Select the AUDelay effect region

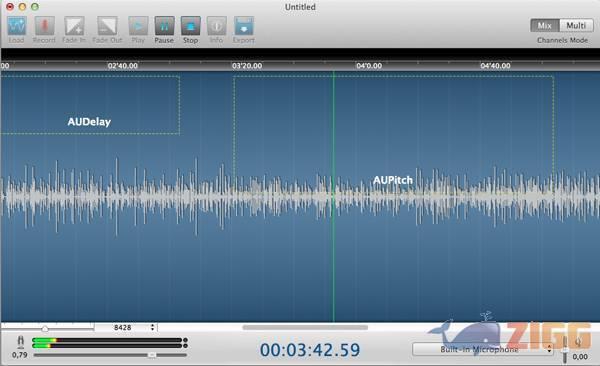(x=90, y=105)
